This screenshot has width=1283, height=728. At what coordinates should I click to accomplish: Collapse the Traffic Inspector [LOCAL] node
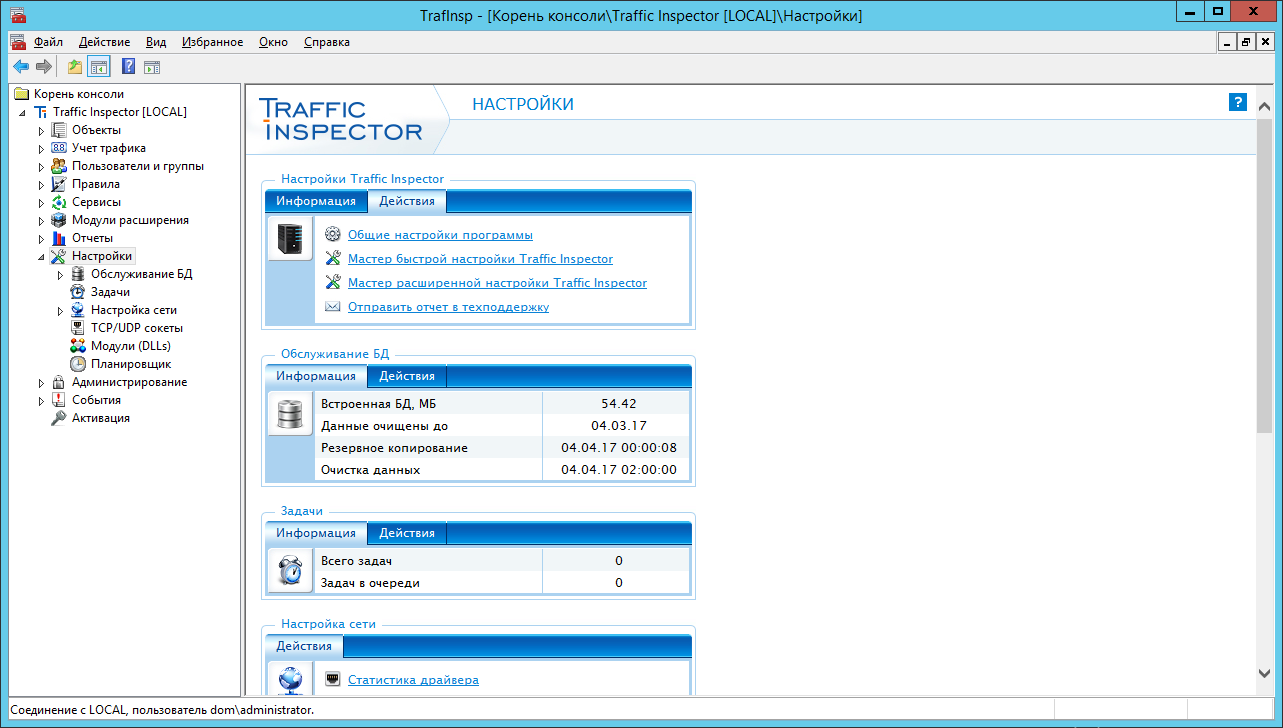tap(22, 112)
